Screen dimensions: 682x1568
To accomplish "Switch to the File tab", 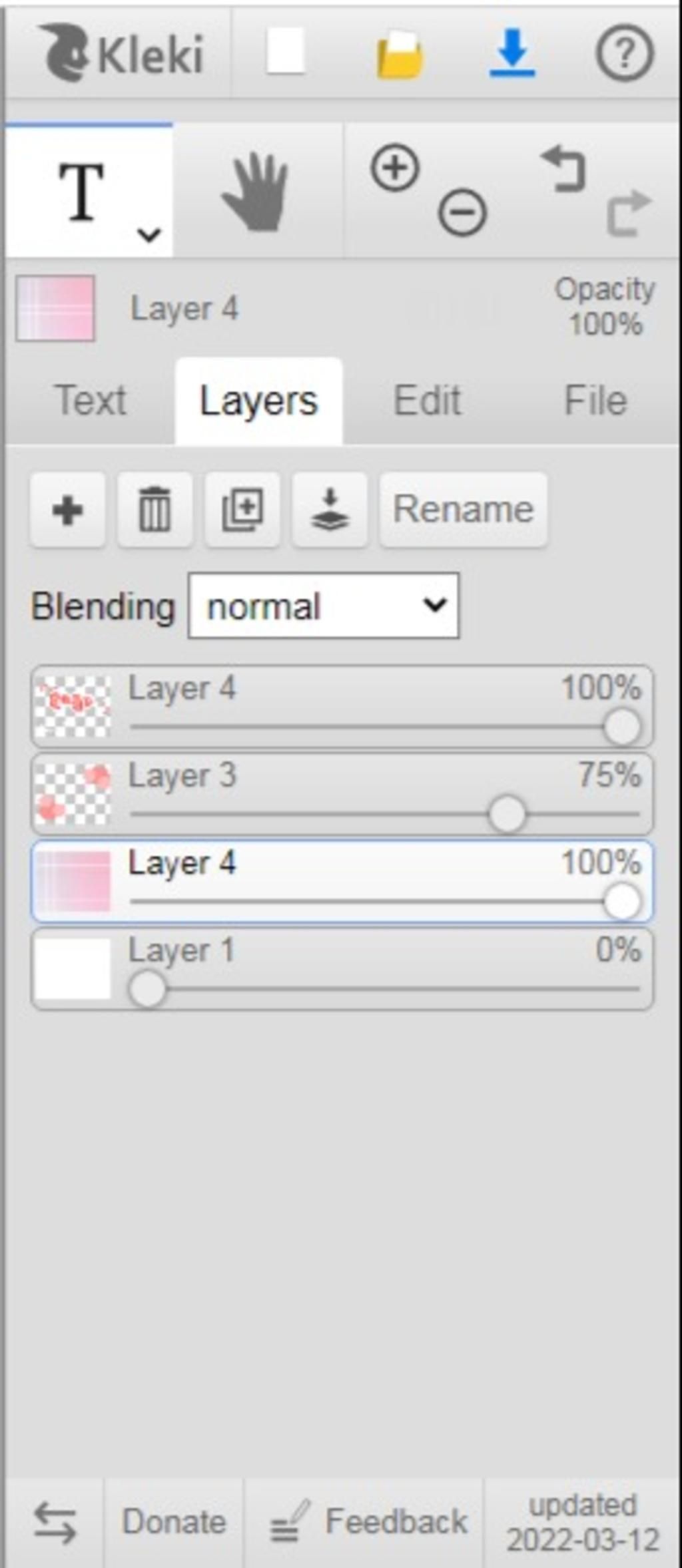I will [595, 401].
